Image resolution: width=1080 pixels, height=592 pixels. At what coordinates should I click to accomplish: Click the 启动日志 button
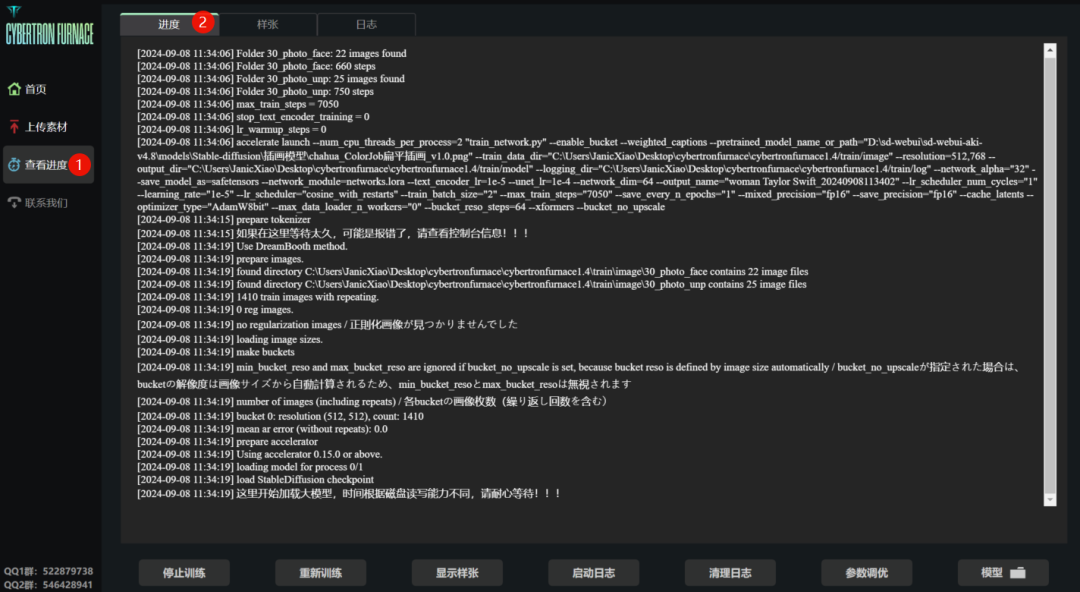point(593,573)
